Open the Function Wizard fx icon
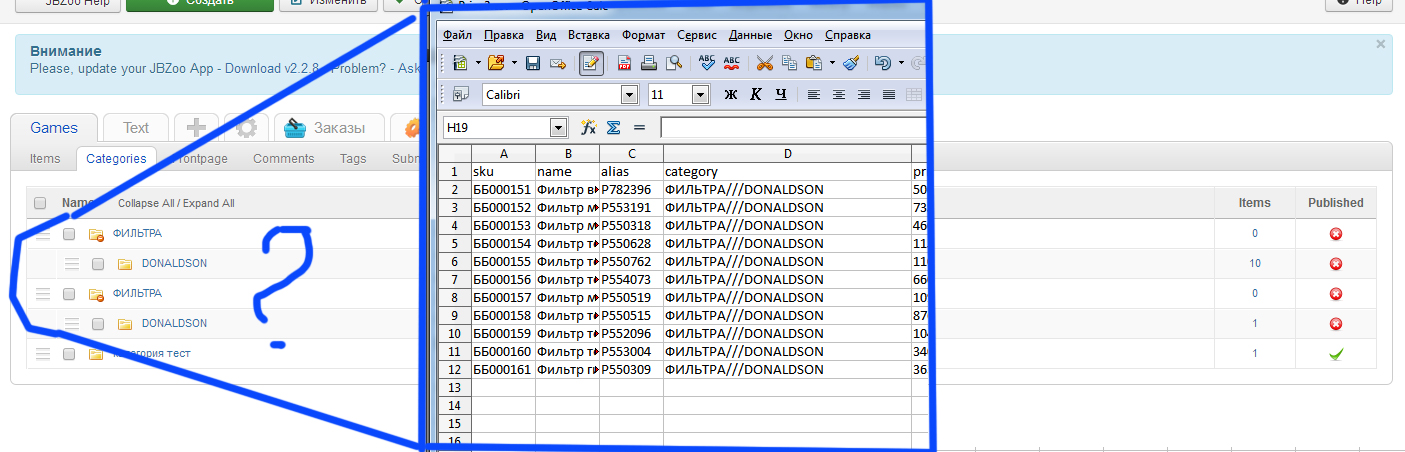 click(588, 128)
